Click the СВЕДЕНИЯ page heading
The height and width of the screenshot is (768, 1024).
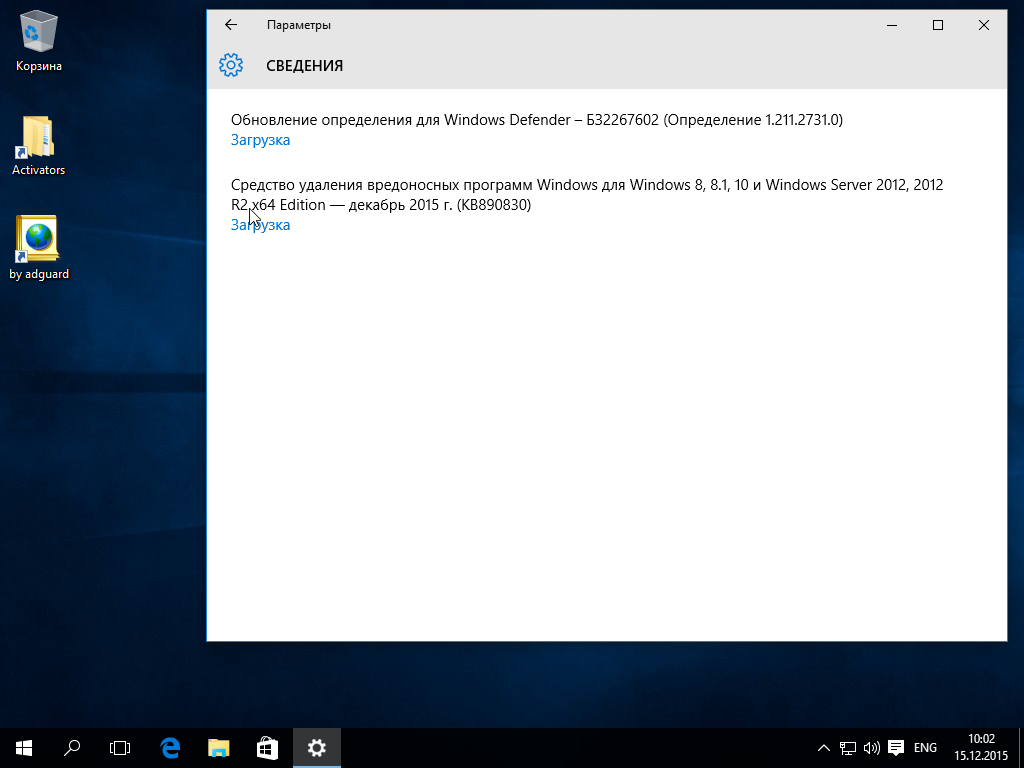pos(304,65)
